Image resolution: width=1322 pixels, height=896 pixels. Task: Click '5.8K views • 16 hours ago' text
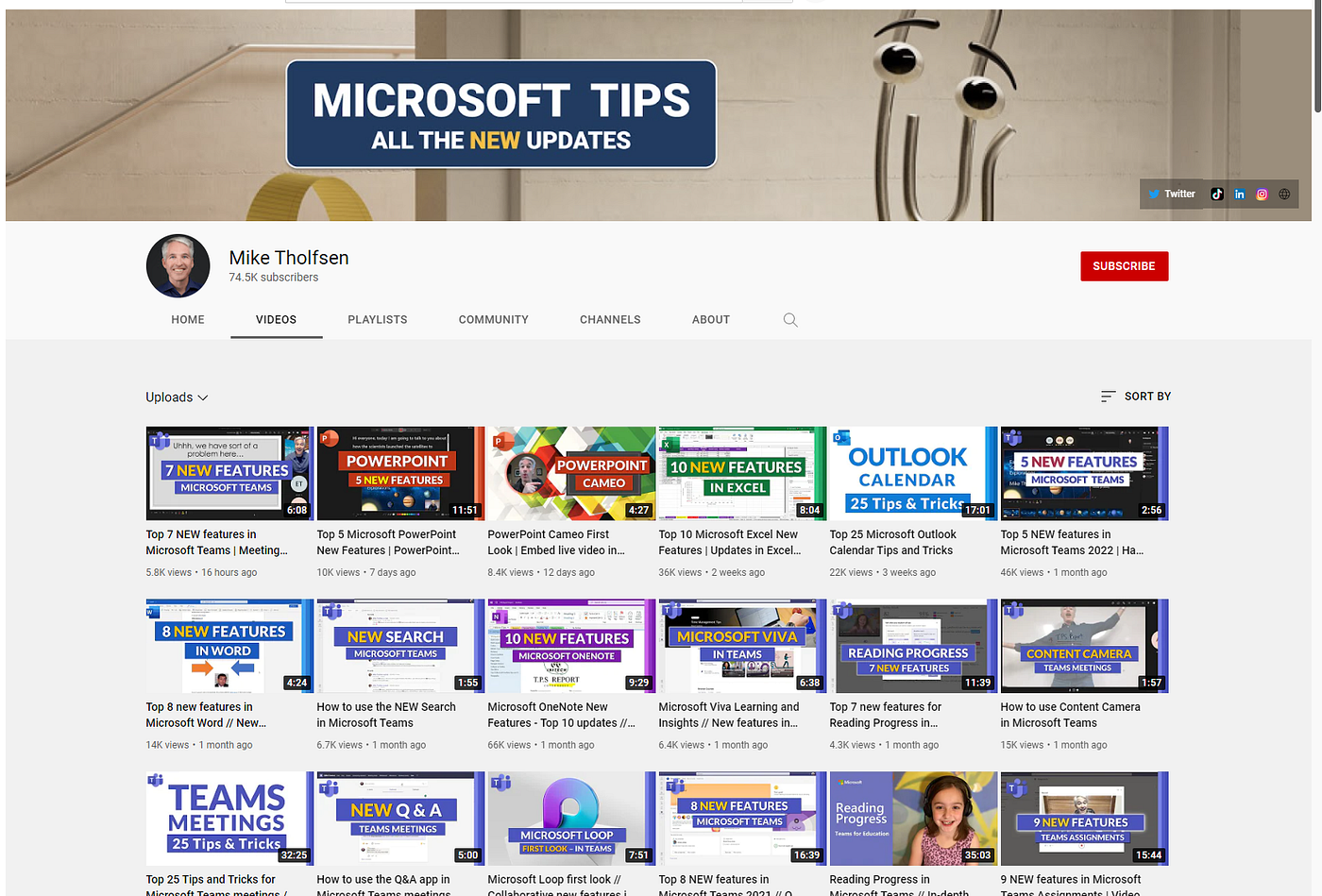pyautogui.click(x=201, y=572)
